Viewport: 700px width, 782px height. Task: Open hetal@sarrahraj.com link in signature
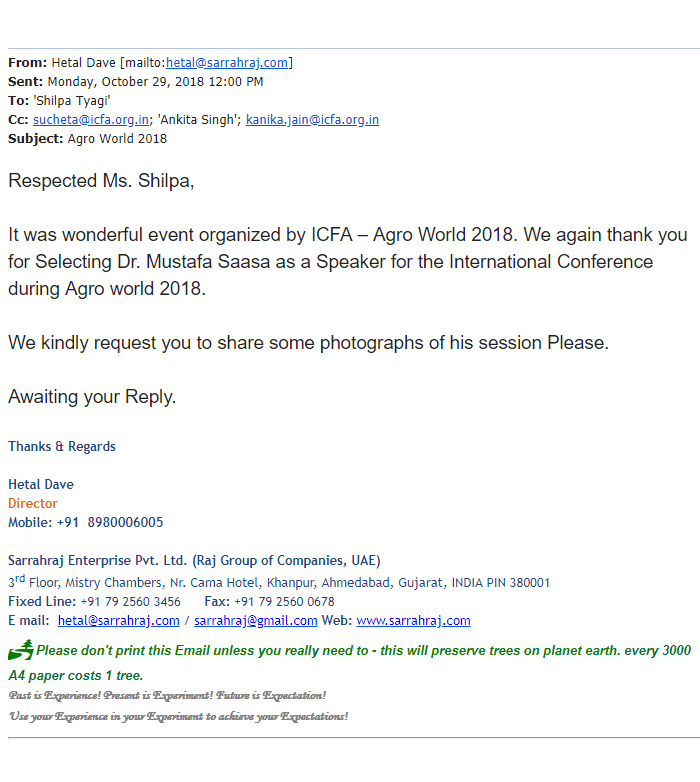click(118, 621)
